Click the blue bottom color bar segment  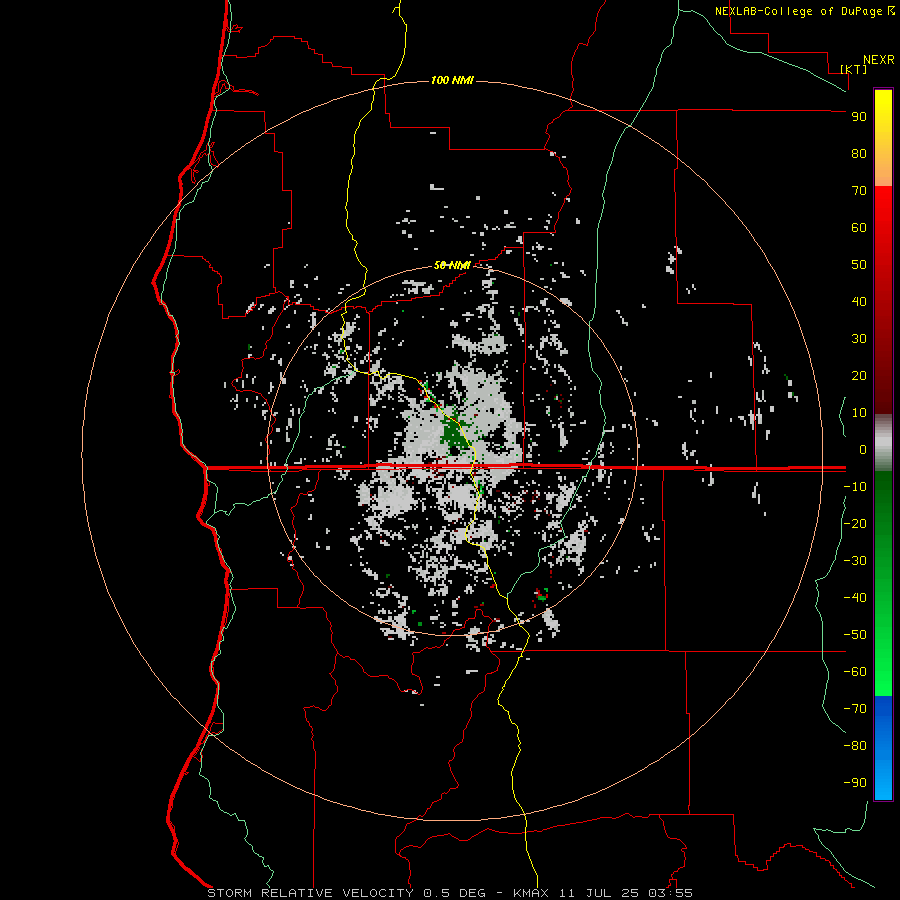coord(883,746)
